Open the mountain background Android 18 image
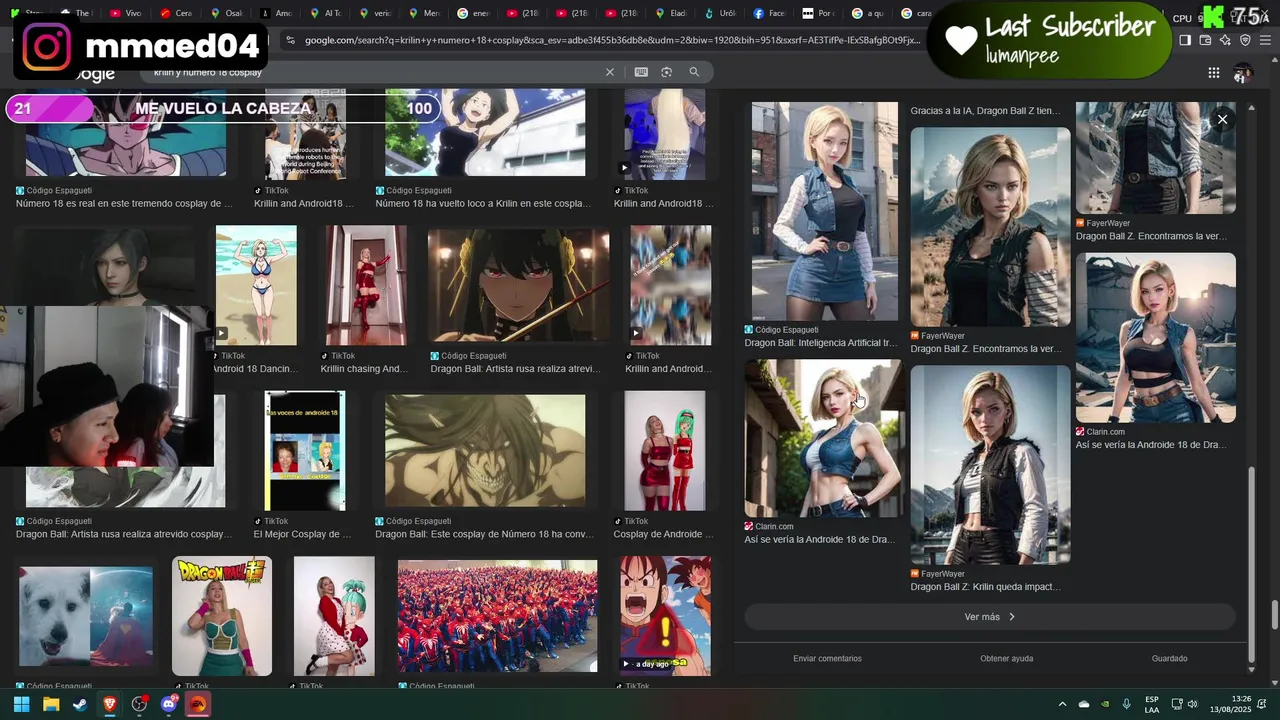The image size is (1280, 720). point(990,226)
